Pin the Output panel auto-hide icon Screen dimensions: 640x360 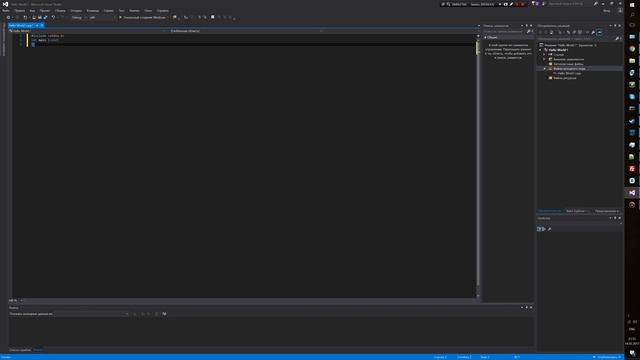(x=527, y=307)
